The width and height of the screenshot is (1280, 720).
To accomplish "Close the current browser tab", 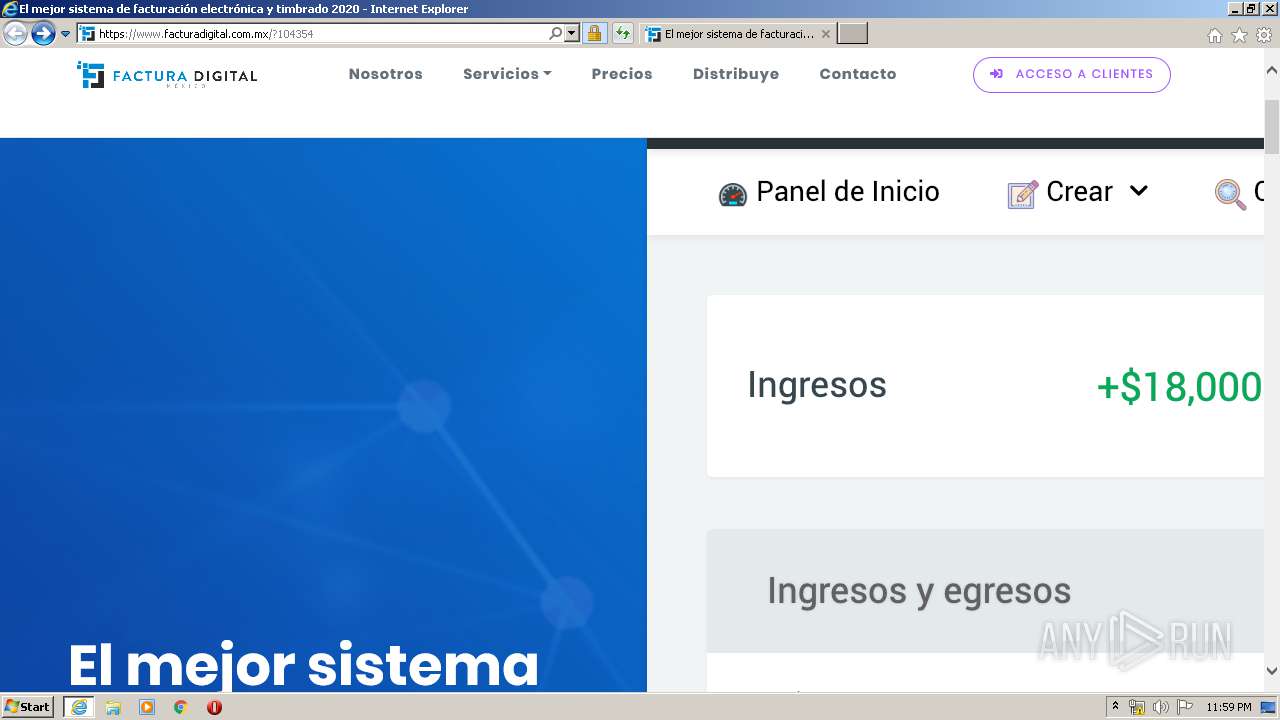I will point(826,34).
